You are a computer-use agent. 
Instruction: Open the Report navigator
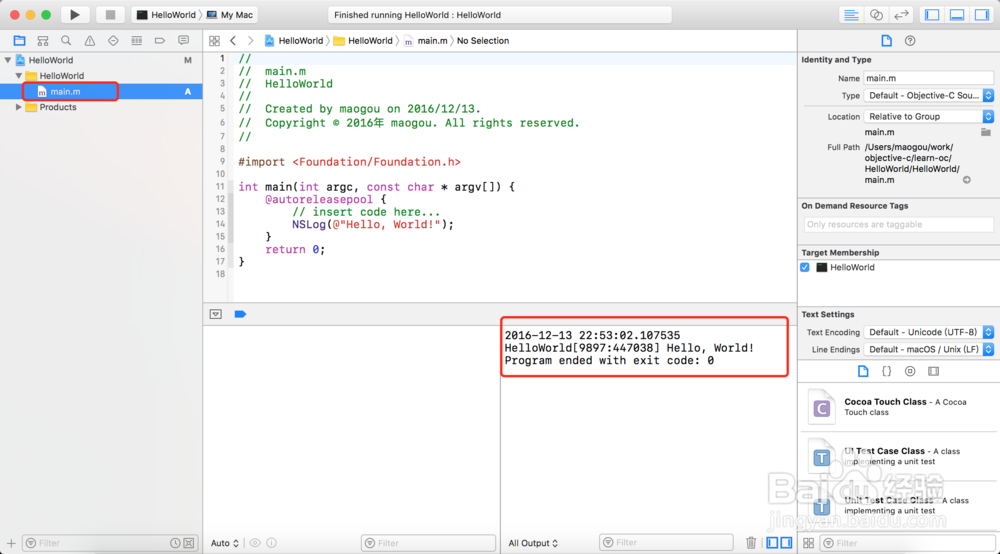pos(184,41)
